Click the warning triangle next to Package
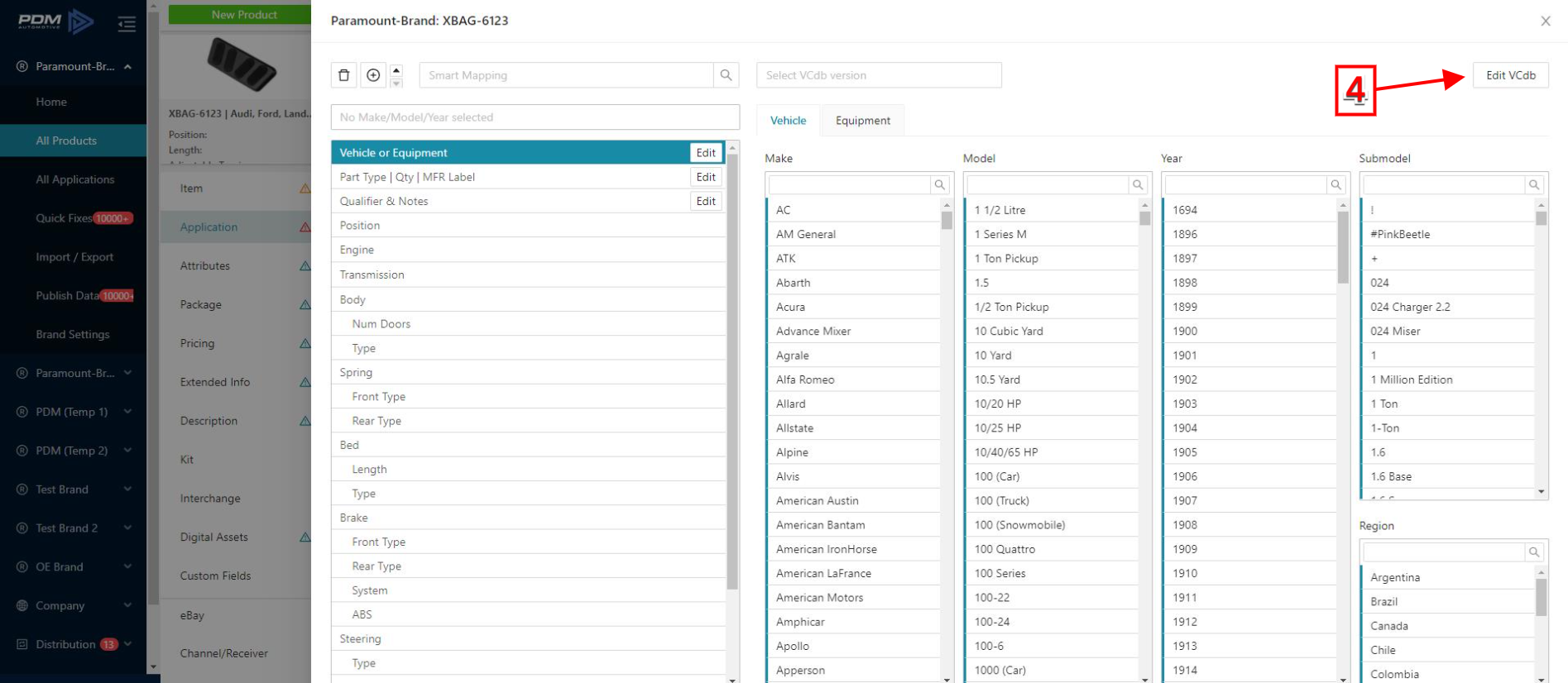This screenshot has width=1568, height=683. 304,304
